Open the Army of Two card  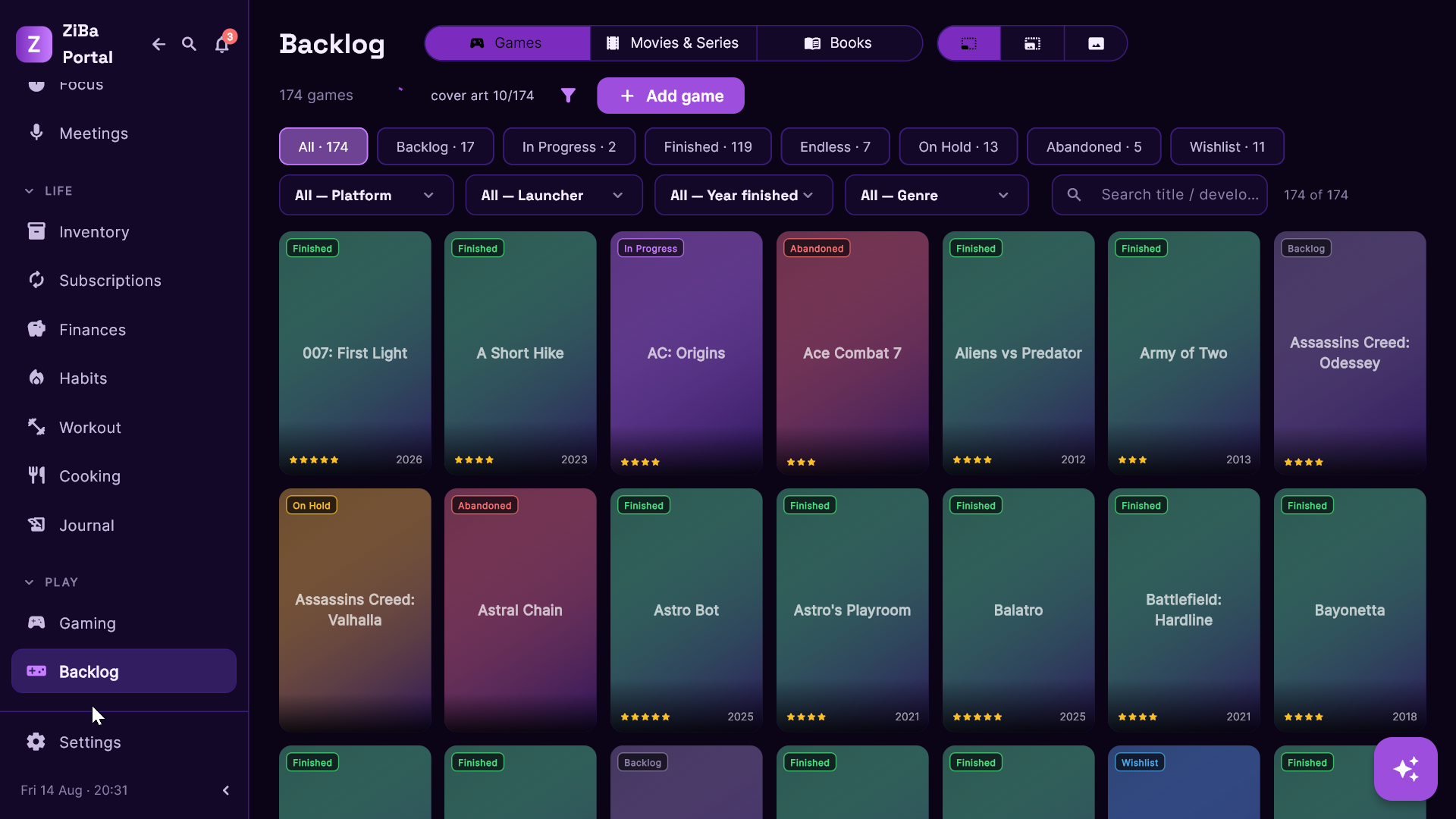(1184, 353)
